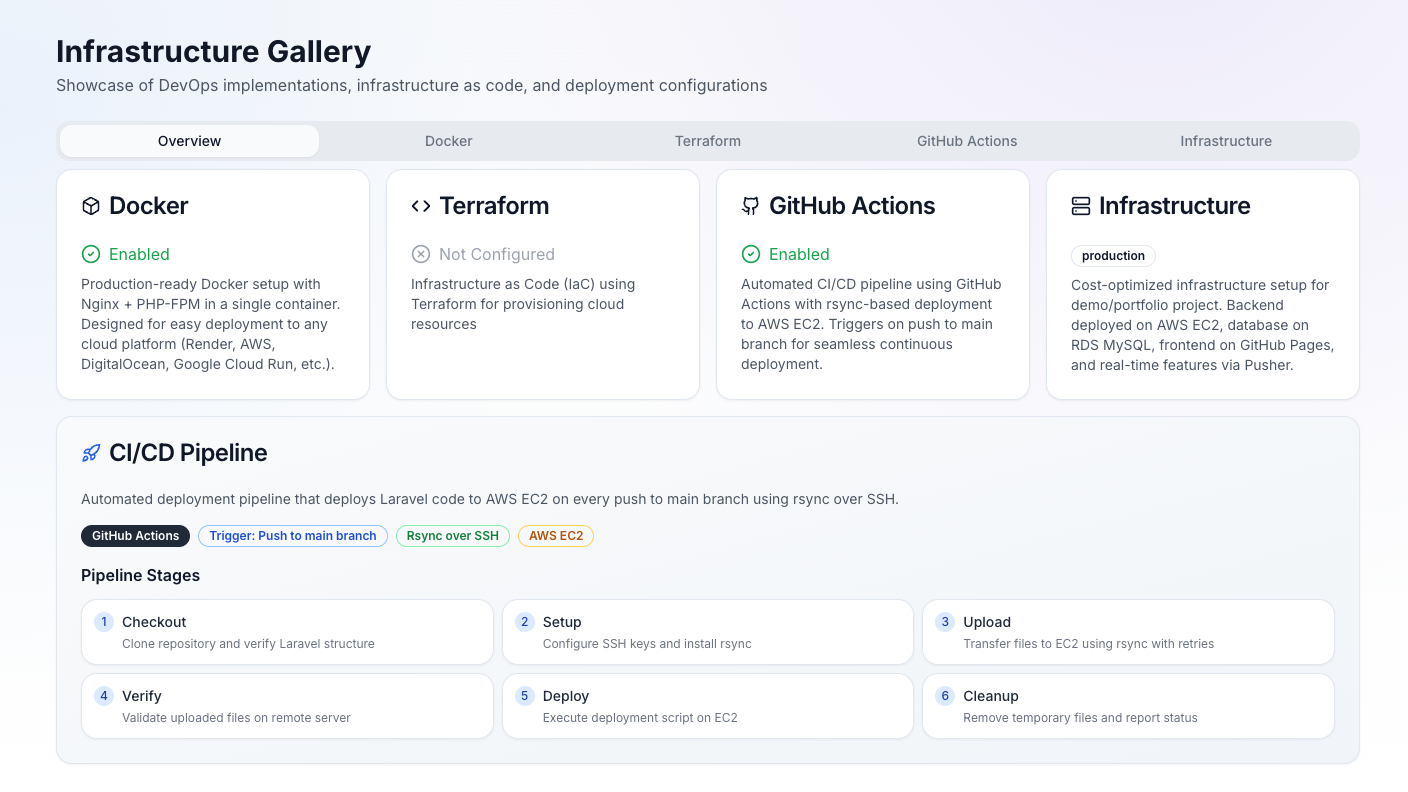Screen dimensions: 1408x792
Task: Click the Rsync over SSH tag
Action: click(x=453, y=536)
